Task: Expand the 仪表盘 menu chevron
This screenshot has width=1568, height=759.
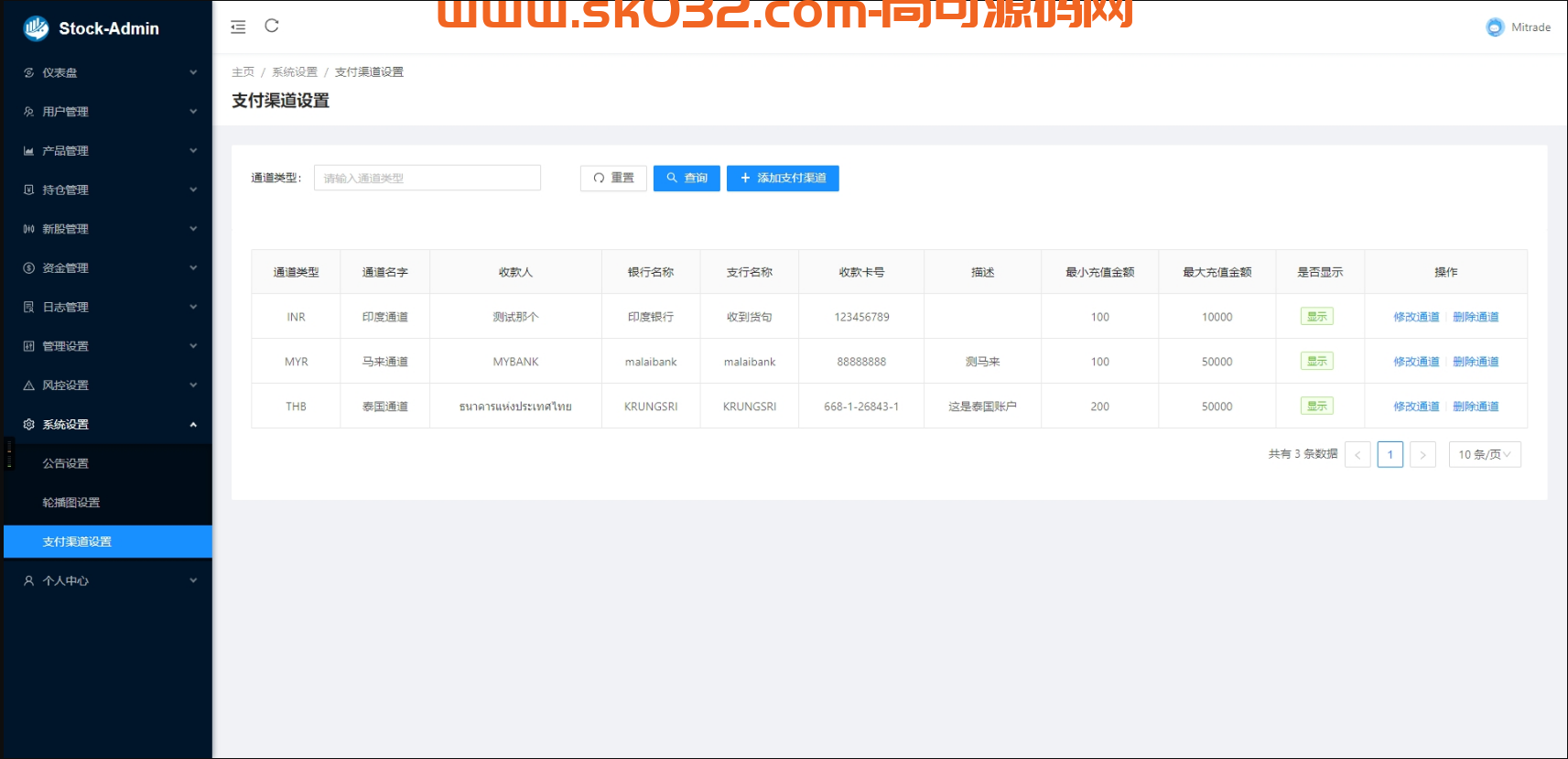Action: [x=193, y=72]
